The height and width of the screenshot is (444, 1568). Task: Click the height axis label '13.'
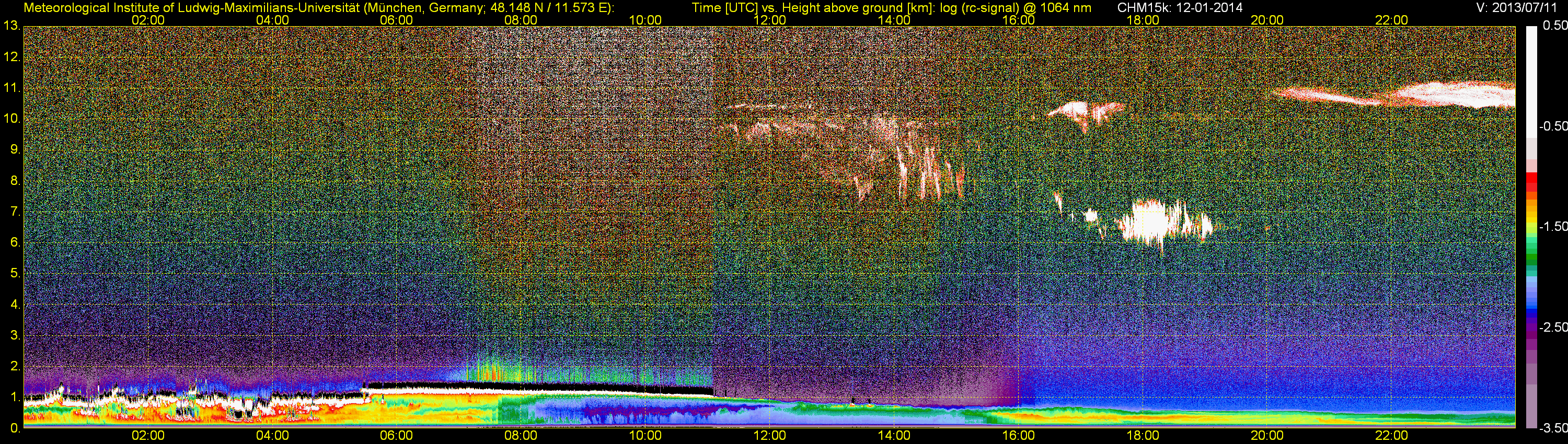[x=11, y=26]
